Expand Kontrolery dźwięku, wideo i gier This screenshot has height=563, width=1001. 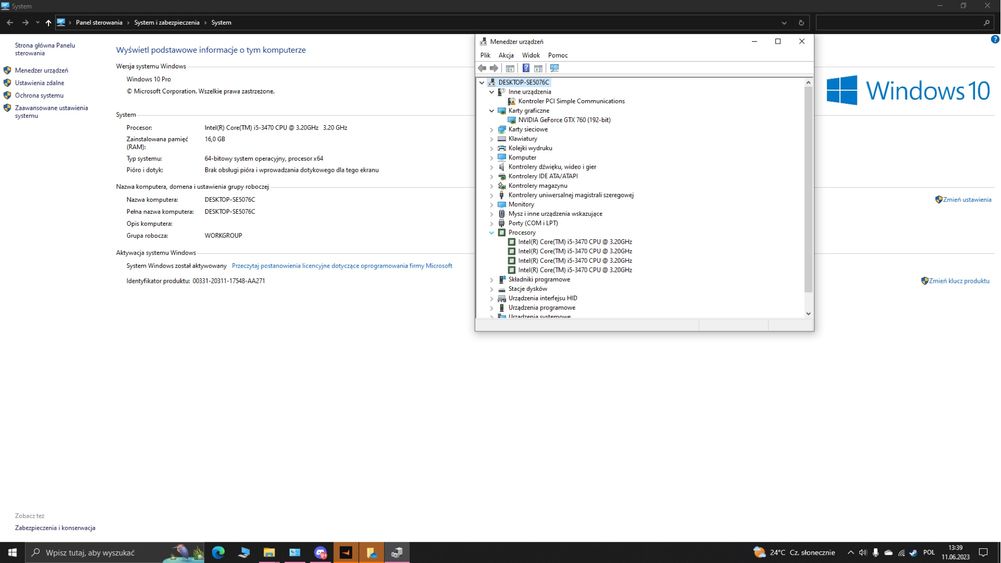point(492,167)
